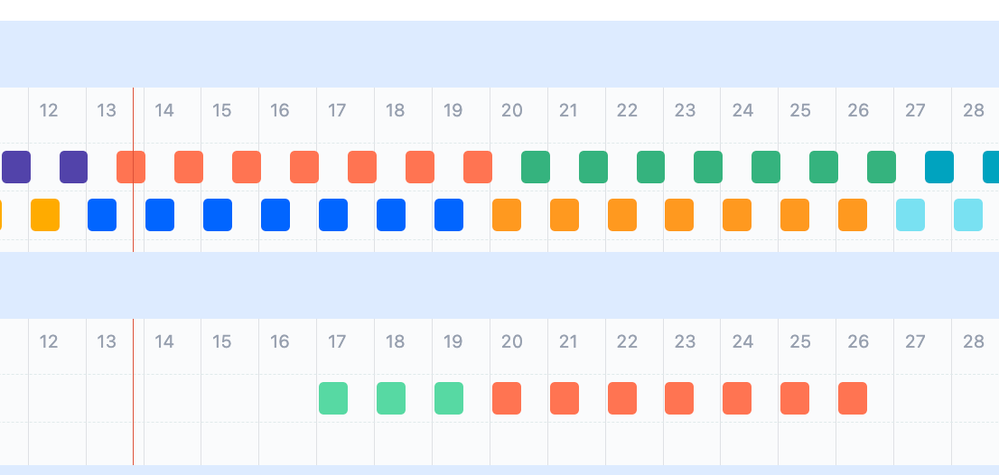
Task: Open the fully visible teal square in the upper timeline's first row
Action: click(939, 167)
